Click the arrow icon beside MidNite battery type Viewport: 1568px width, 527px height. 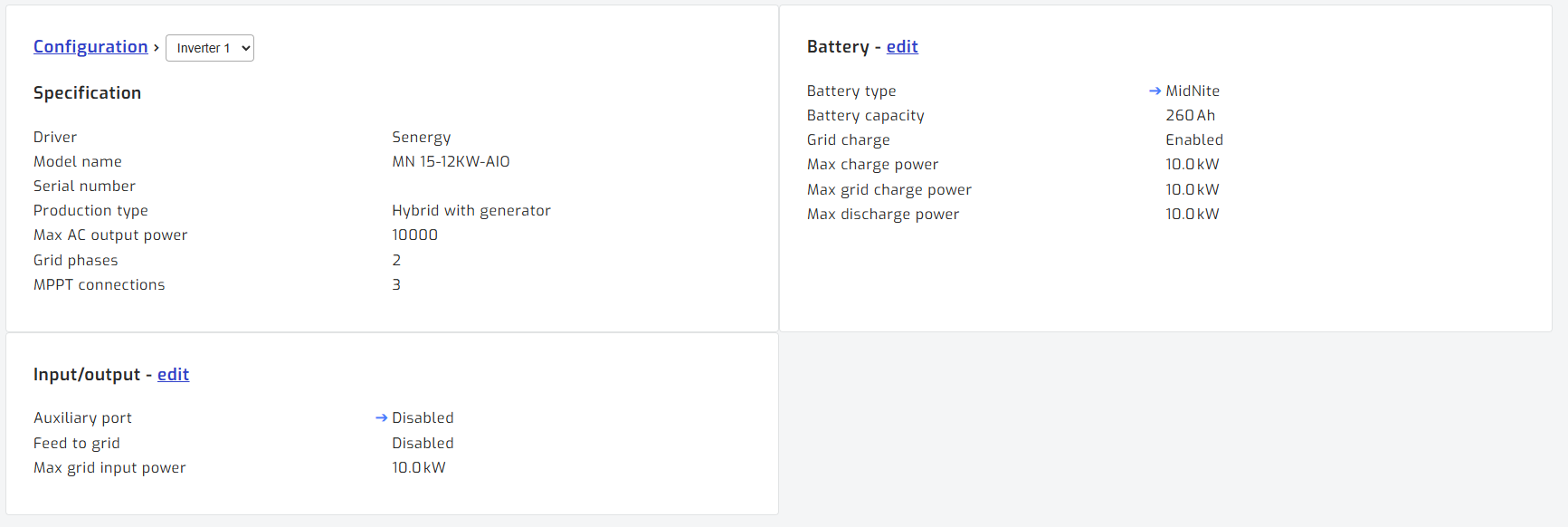1155,90
